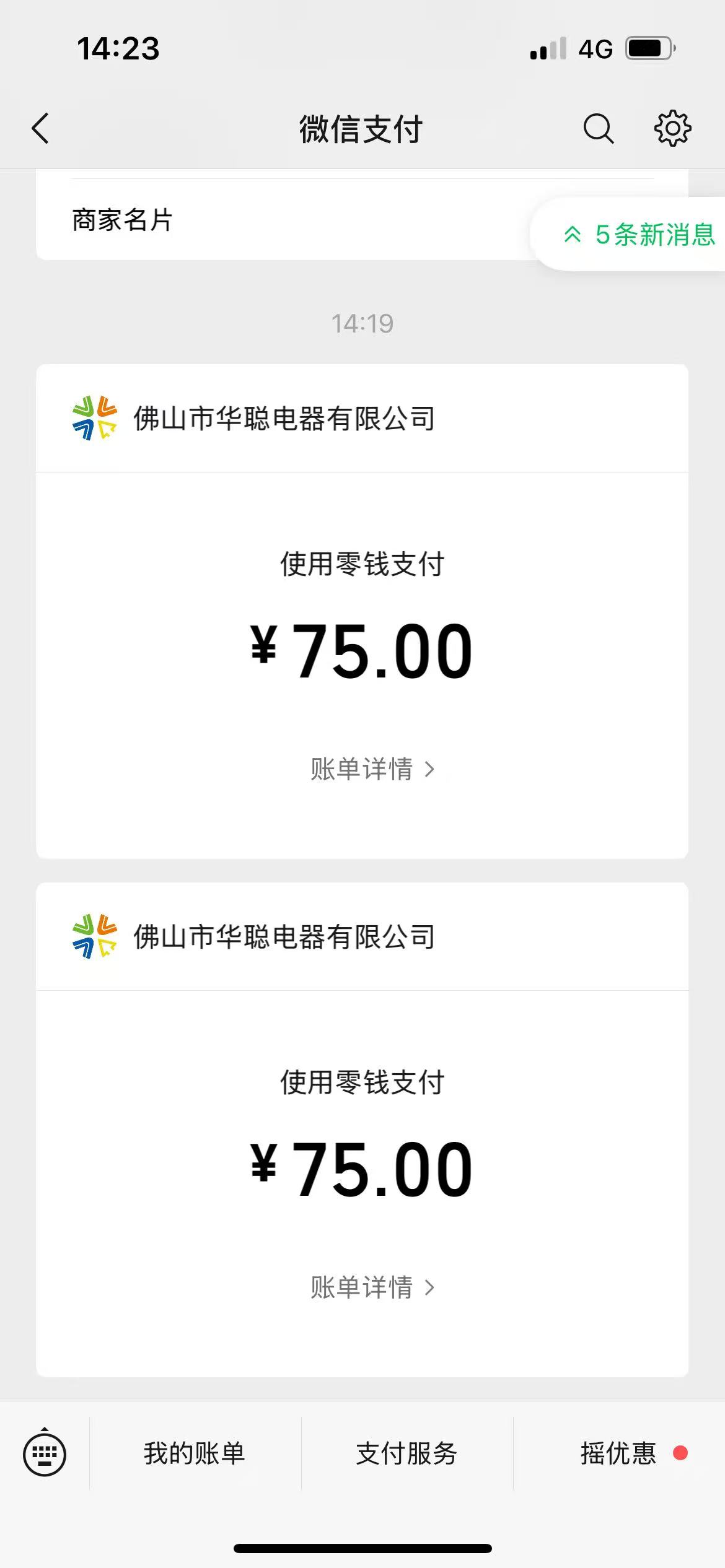Open second 佛山市华聪电器有限公司 merchant name
Screen dimensions: 725x1568
tap(284, 936)
